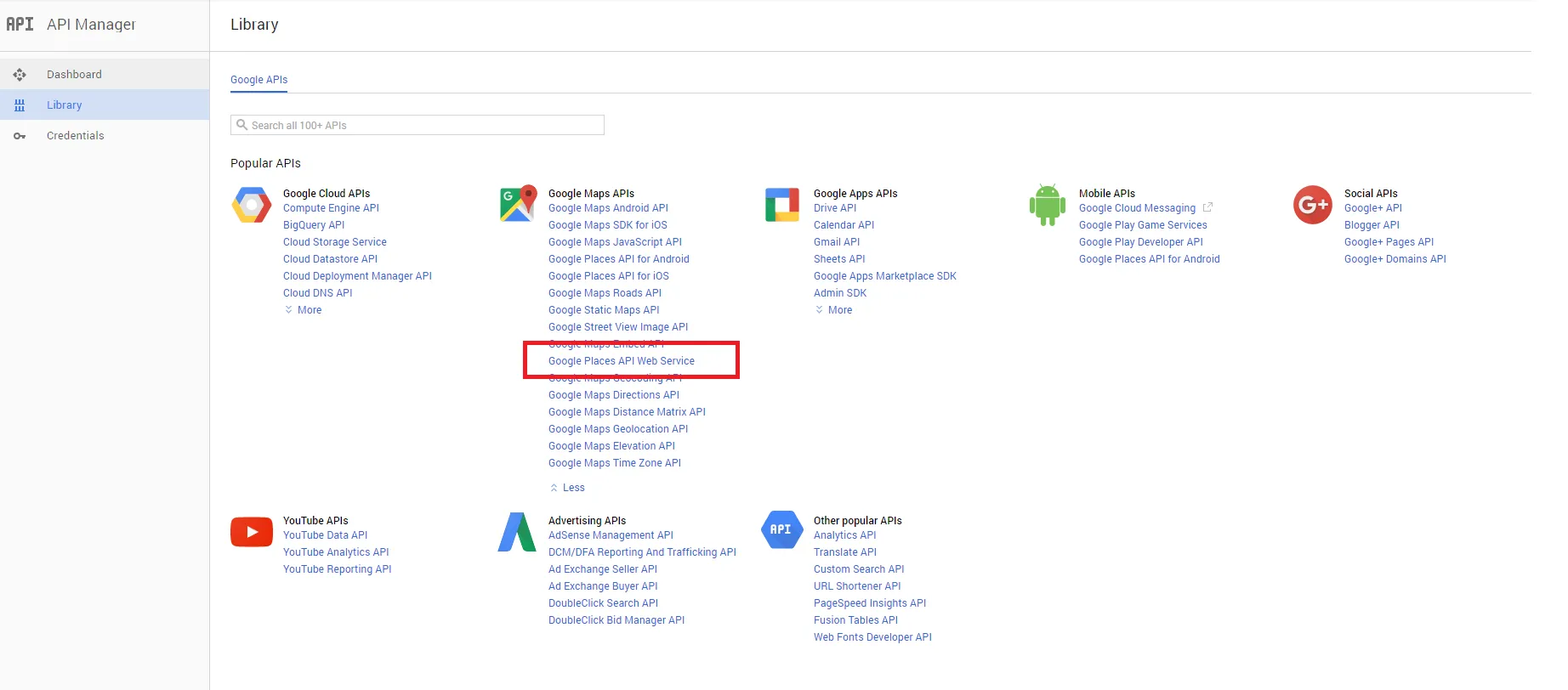Click the search magnifier icon
Viewport: 1568px width, 690px height.
242,125
